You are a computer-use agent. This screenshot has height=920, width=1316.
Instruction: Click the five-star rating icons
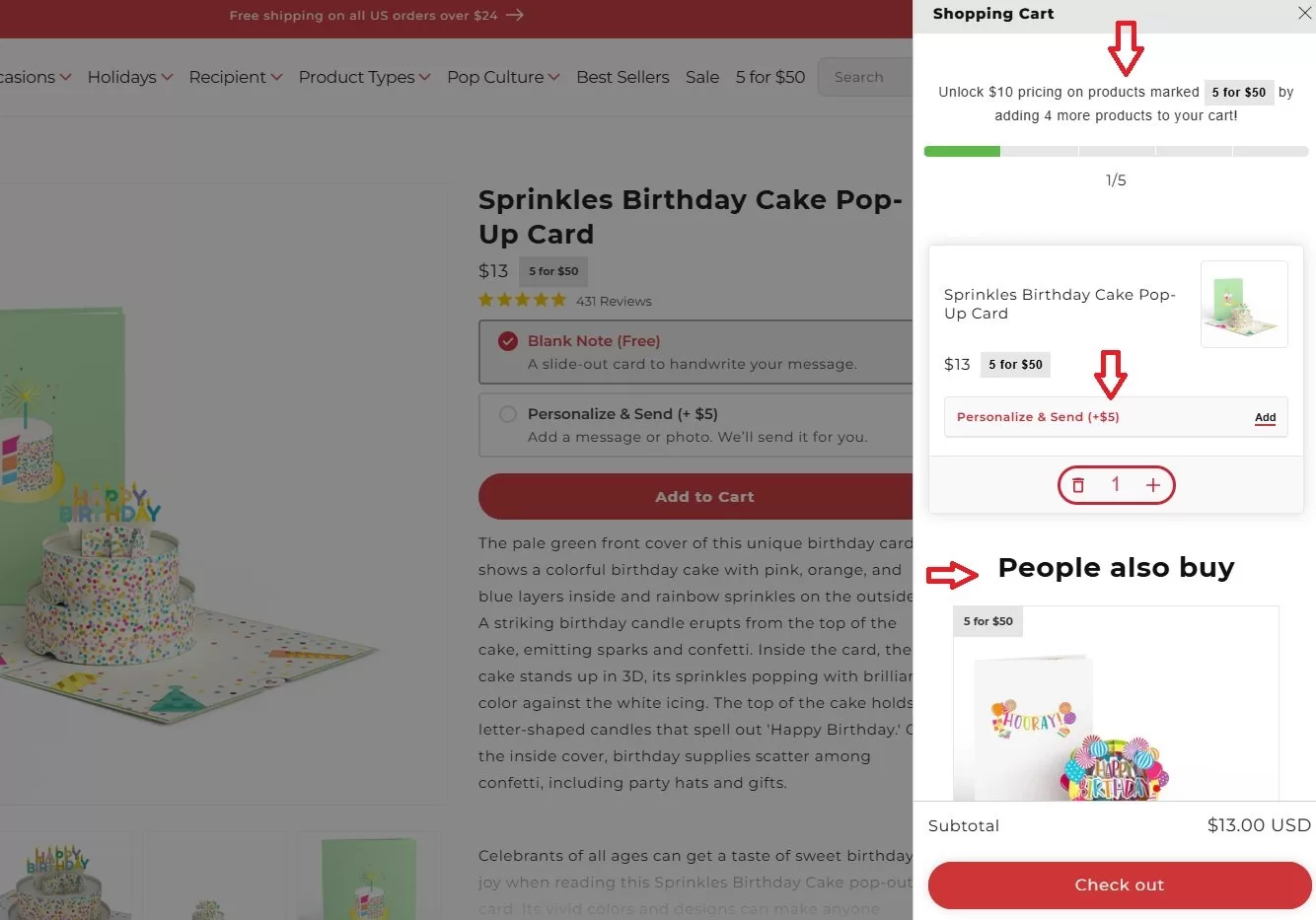point(522,300)
